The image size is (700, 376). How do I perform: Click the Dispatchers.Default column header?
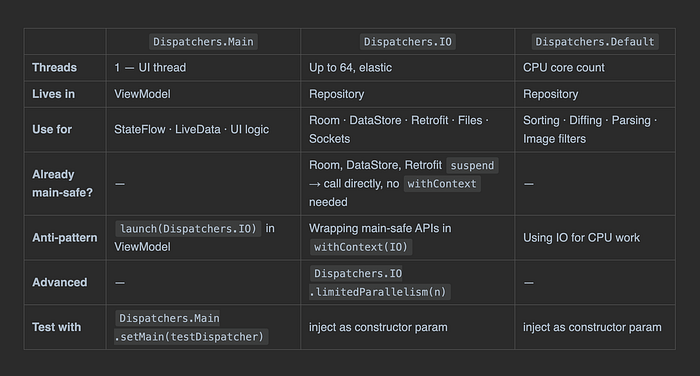click(595, 42)
